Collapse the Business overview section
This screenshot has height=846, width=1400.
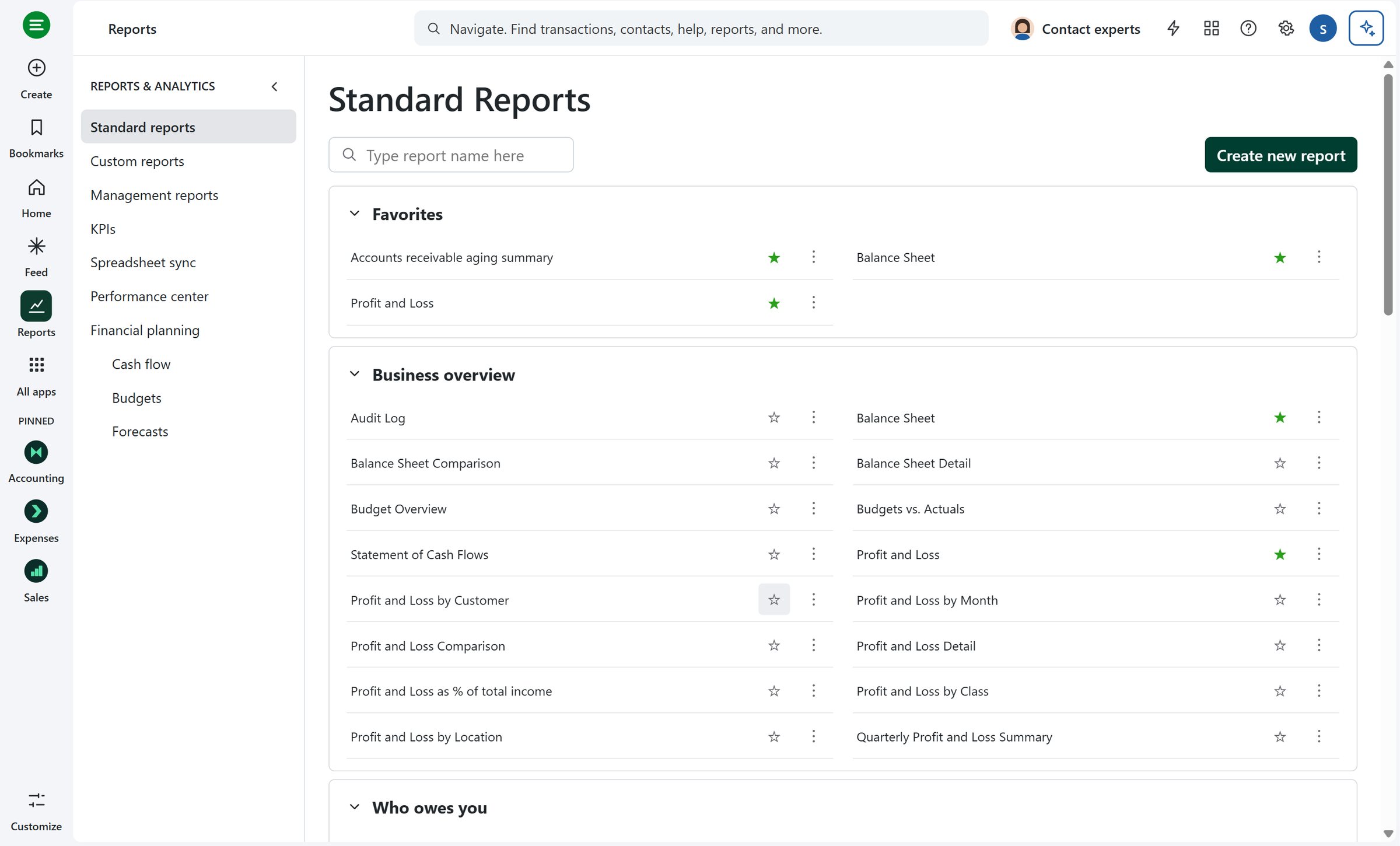pyautogui.click(x=354, y=374)
